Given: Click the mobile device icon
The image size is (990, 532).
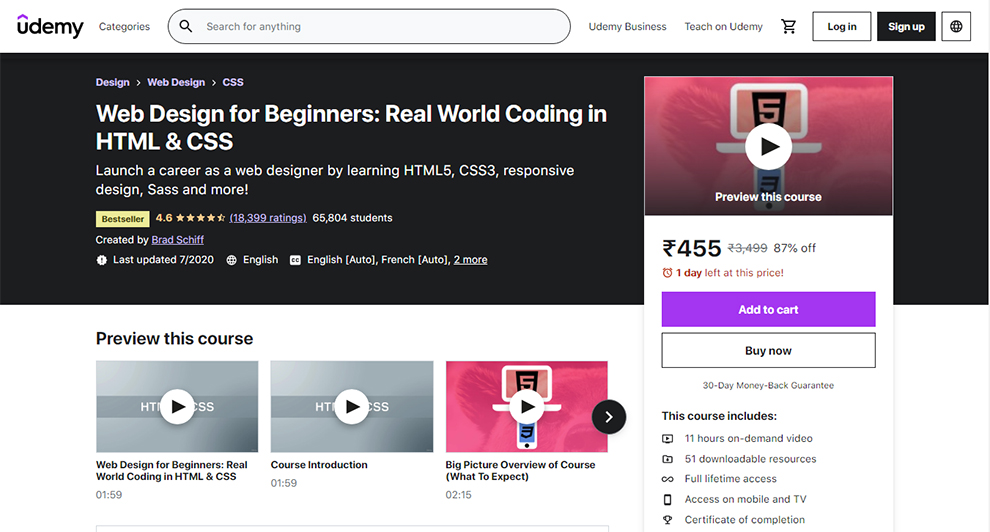Looking at the screenshot, I should (x=667, y=499).
